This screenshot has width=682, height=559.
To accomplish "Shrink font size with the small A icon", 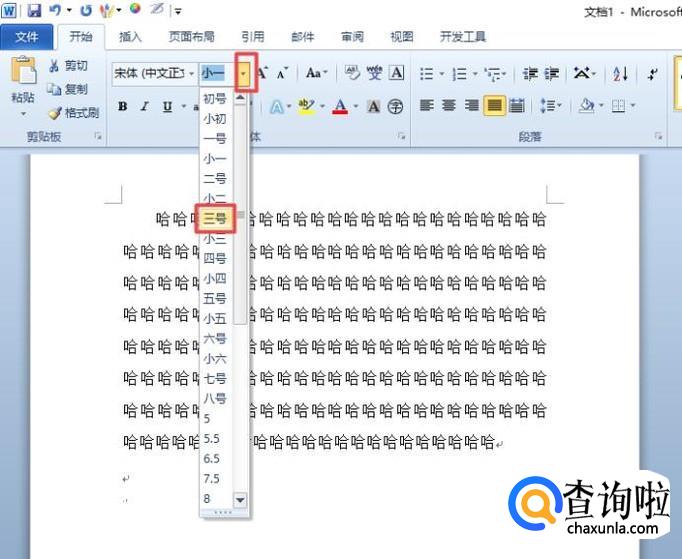I will (x=282, y=74).
